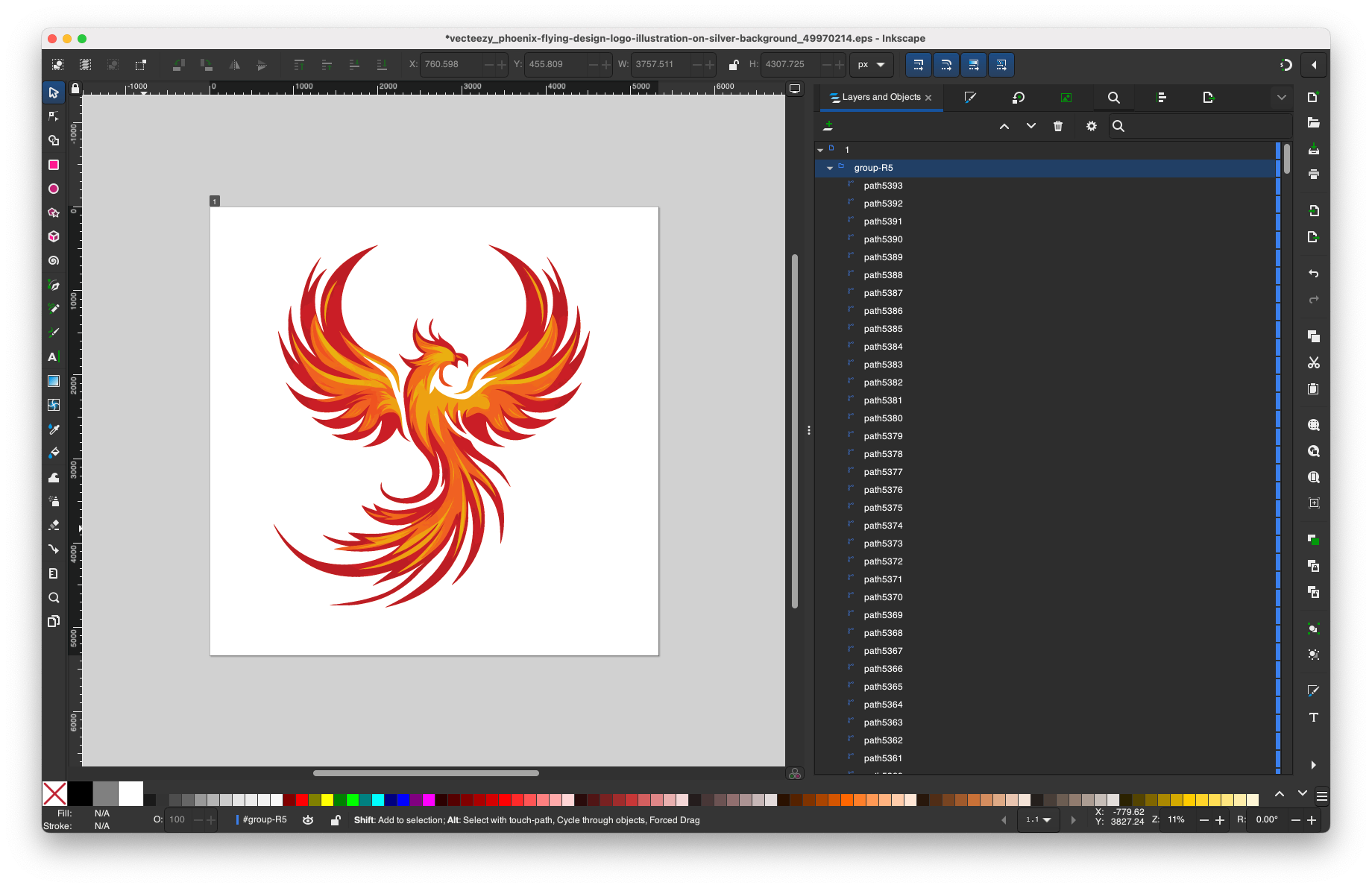
Task: Select the Zoom tool in toolbox
Action: point(54,597)
